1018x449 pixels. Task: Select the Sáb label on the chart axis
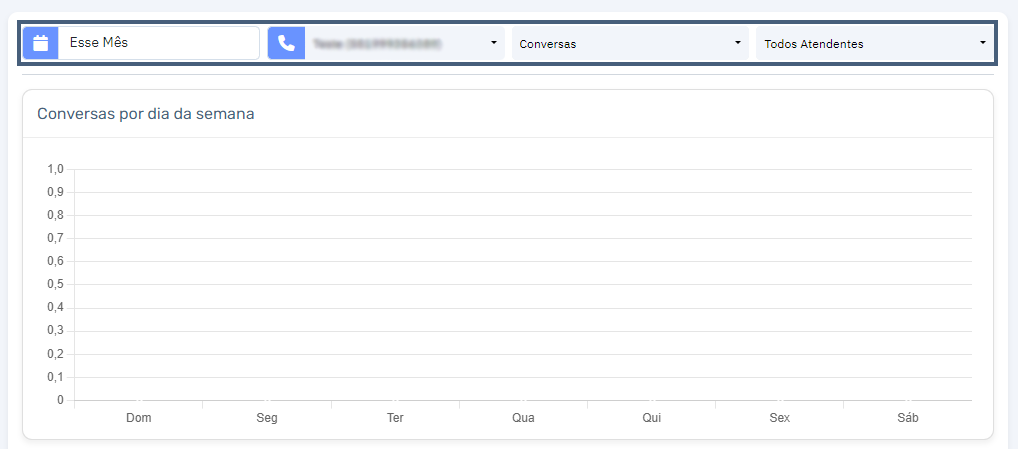click(x=908, y=418)
